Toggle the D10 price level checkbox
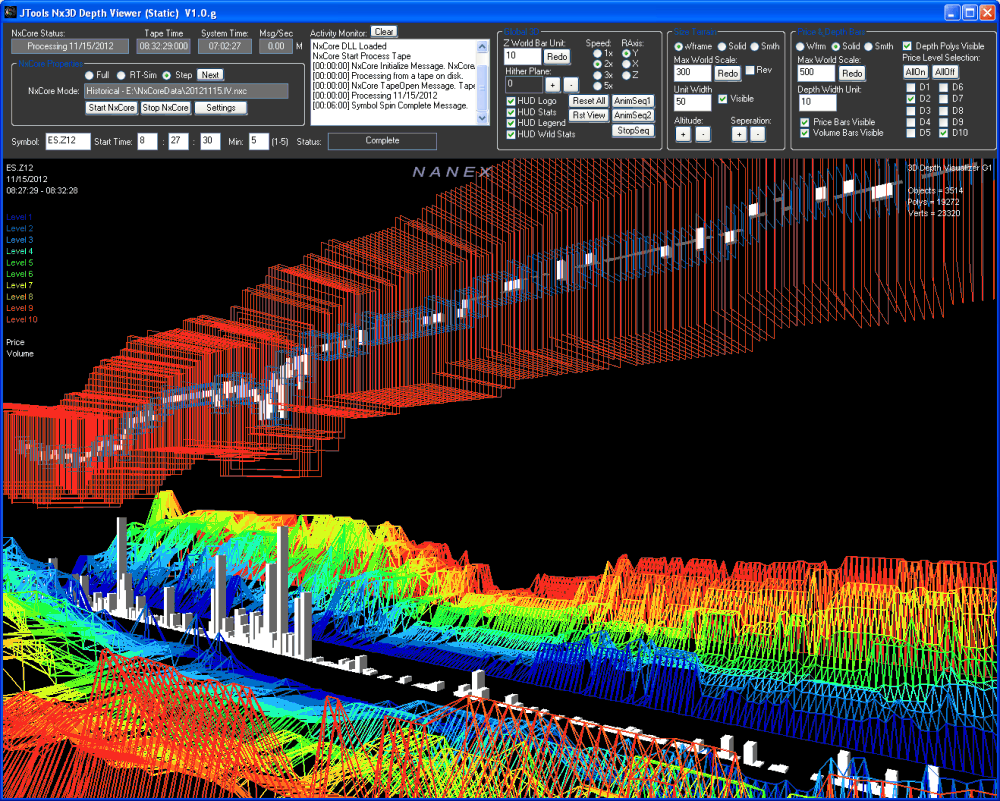The image size is (1000, 801). (x=943, y=133)
